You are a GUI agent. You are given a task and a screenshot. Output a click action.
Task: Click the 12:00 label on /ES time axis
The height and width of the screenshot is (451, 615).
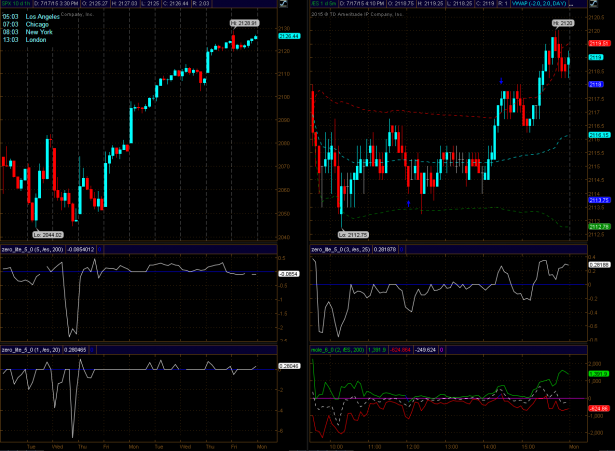[413, 447]
